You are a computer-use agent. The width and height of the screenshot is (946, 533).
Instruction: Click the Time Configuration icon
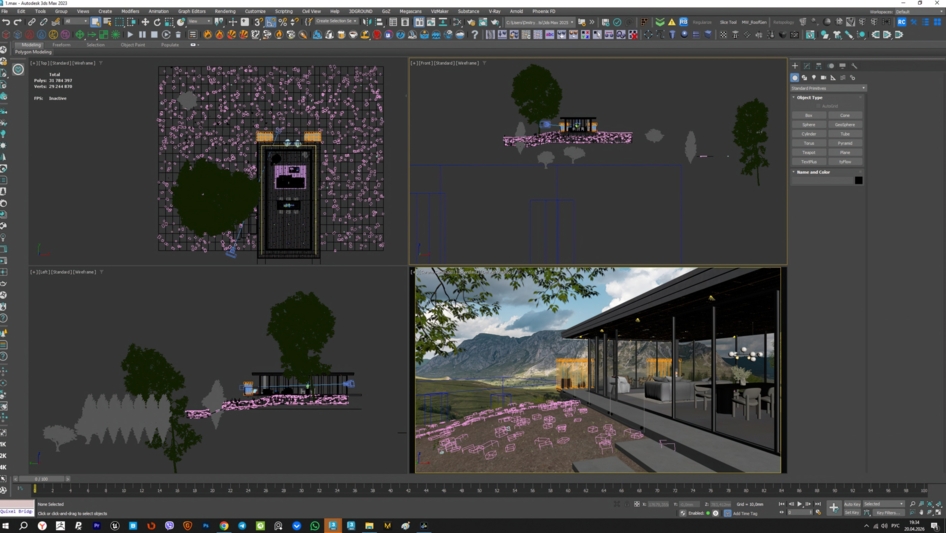click(x=819, y=512)
